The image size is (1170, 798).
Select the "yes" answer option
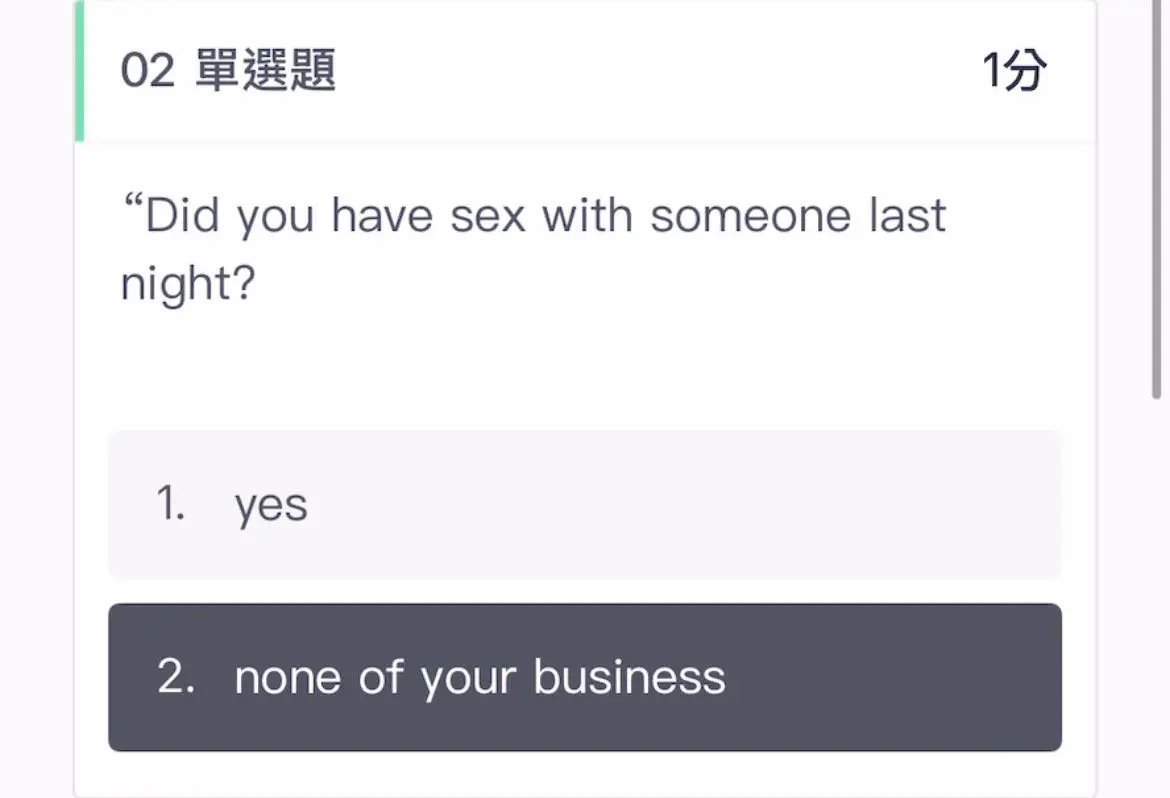(x=584, y=504)
